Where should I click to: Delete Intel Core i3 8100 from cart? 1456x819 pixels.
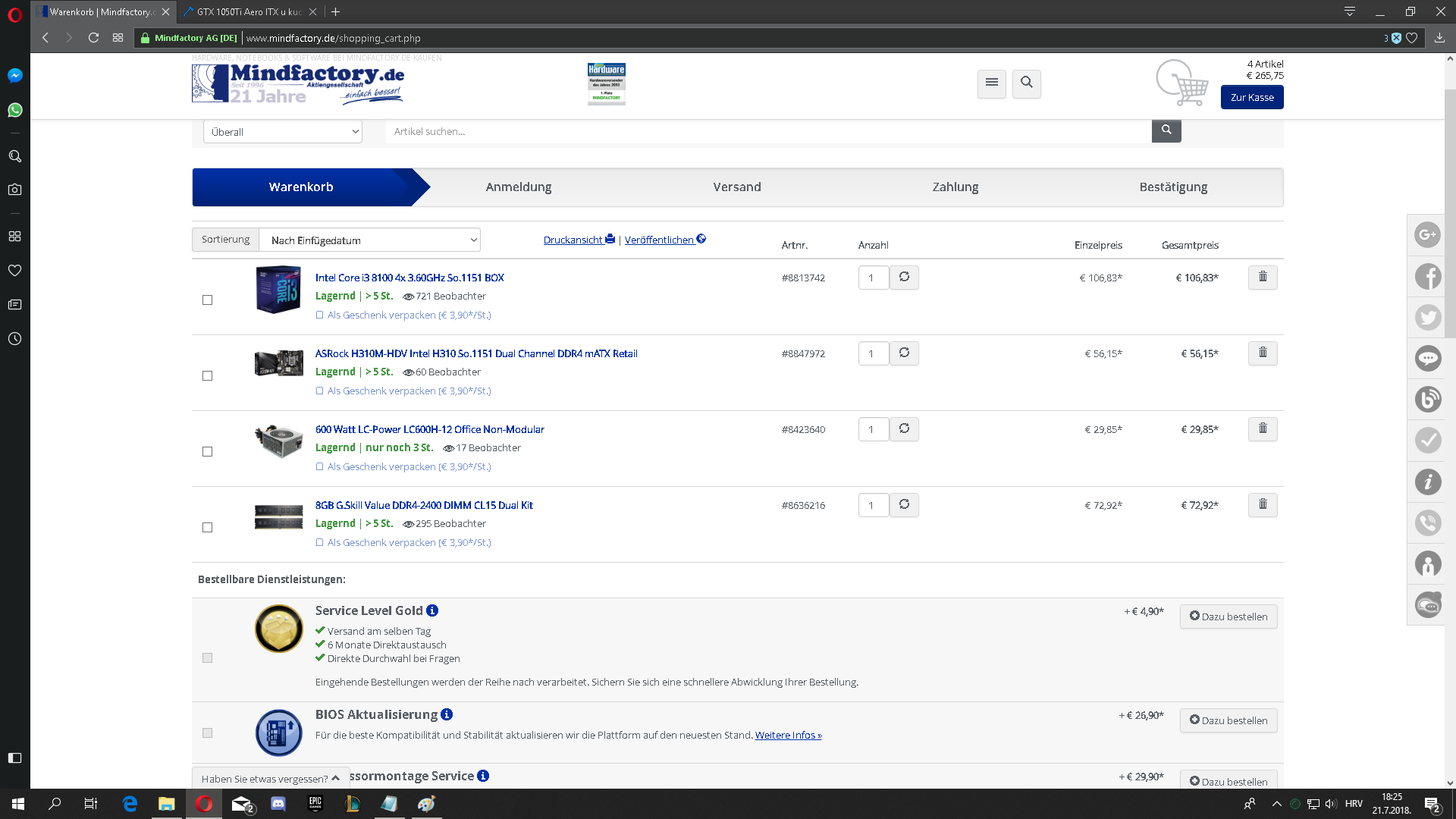(x=1263, y=278)
